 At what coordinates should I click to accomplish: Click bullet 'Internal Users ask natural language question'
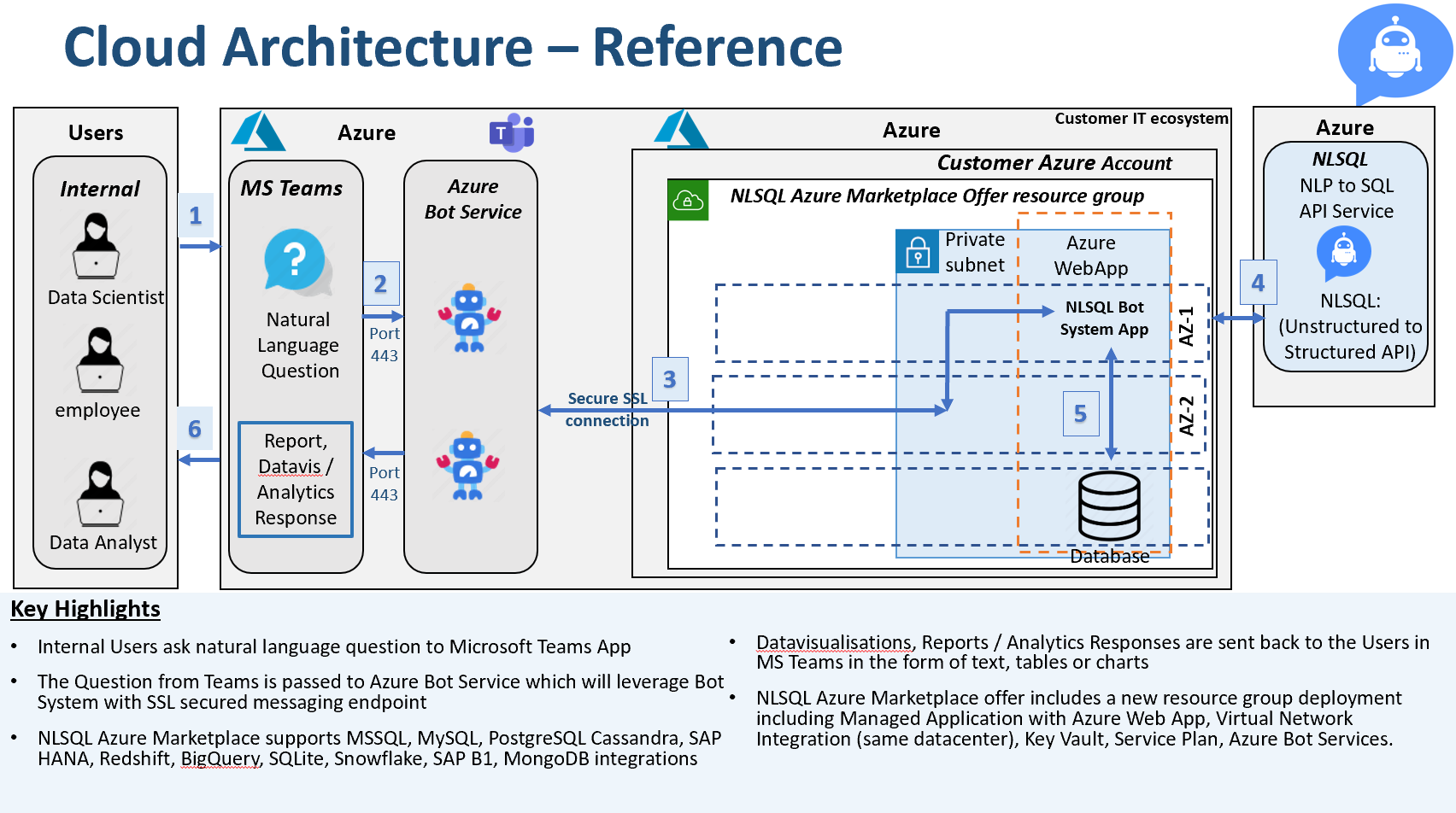click(x=334, y=646)
